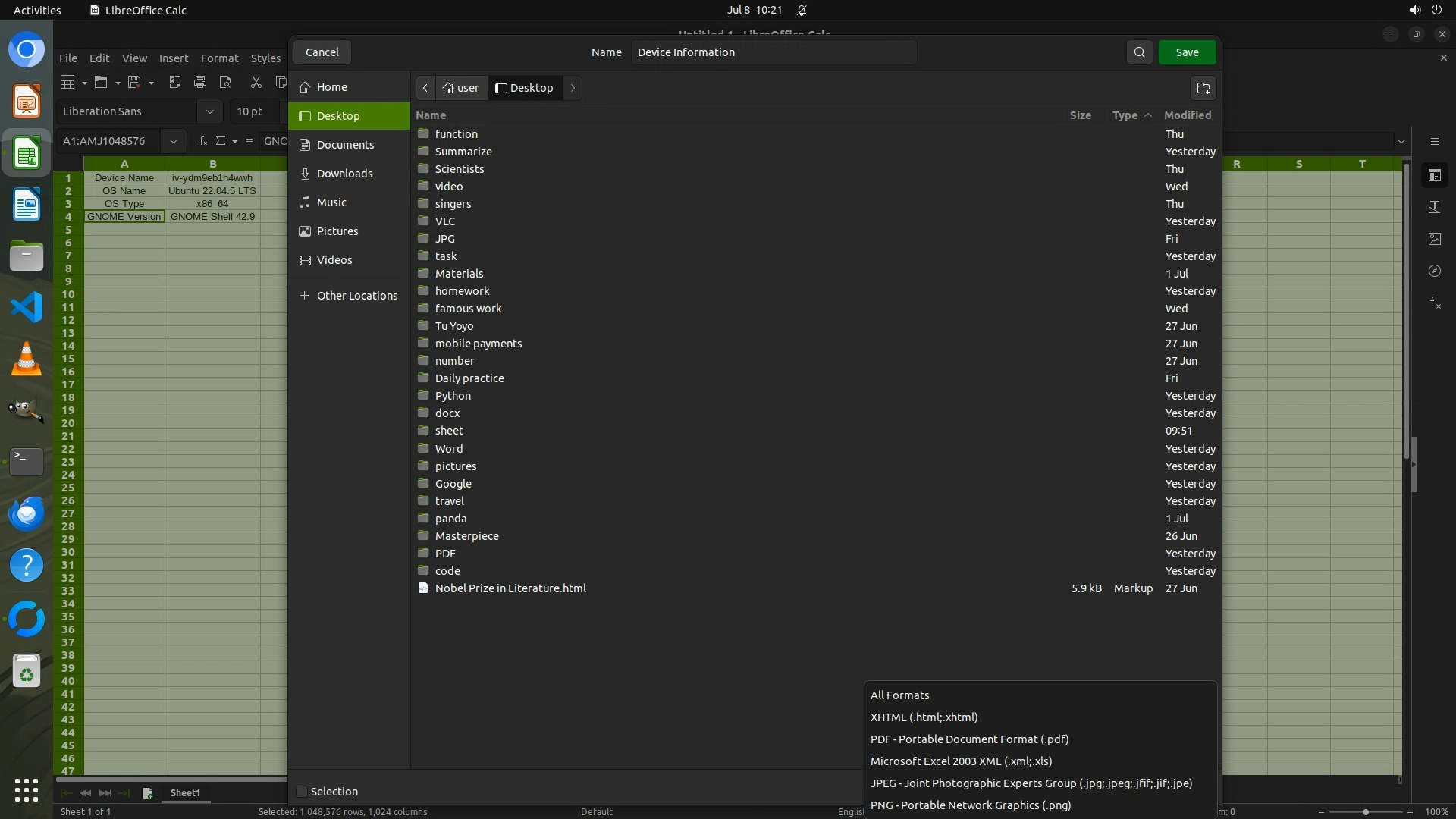Viewport: 1456px width, 819px height.
Task: Toggle Do Not Disturb bell icon in top bar
Action: pos(802,10)
